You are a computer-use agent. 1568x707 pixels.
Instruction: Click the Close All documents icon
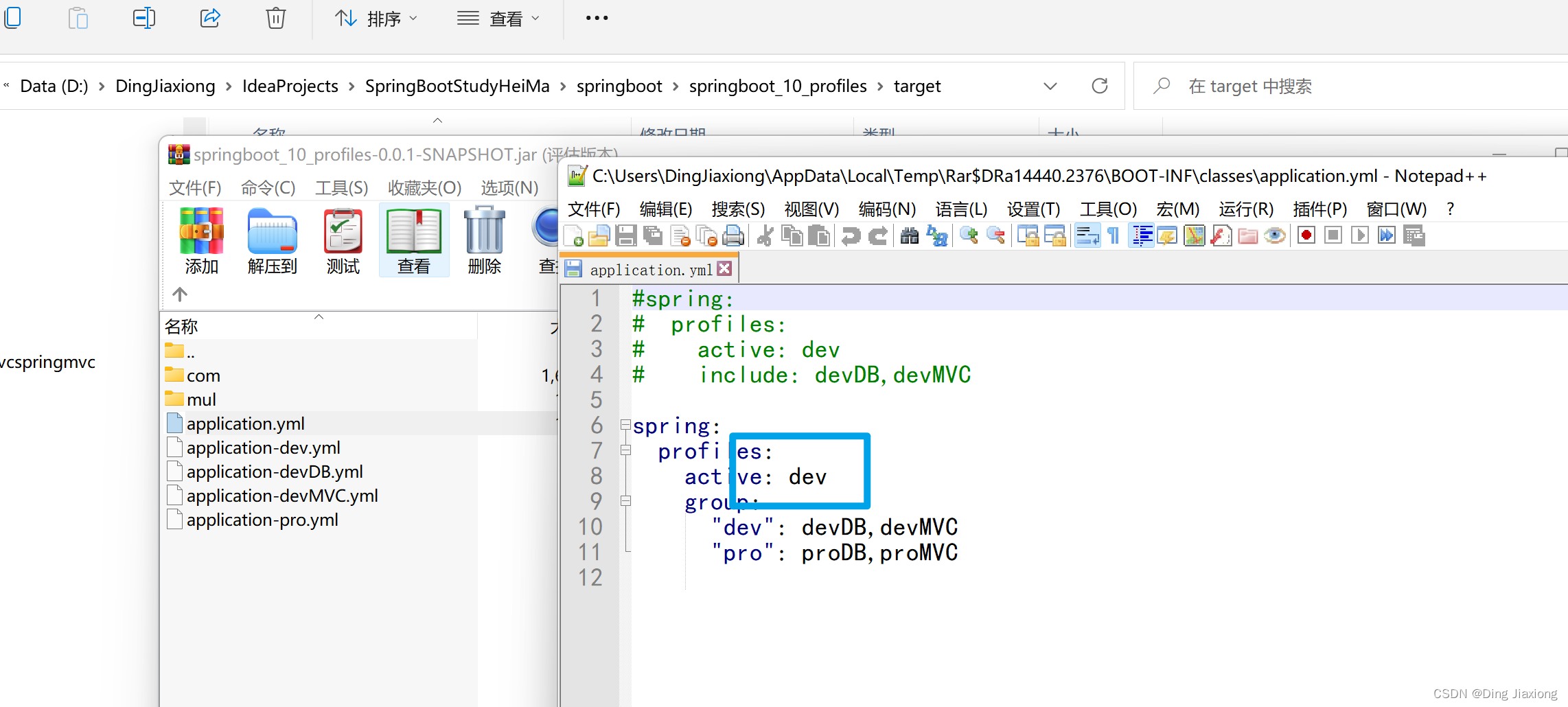tap(706, 236)
